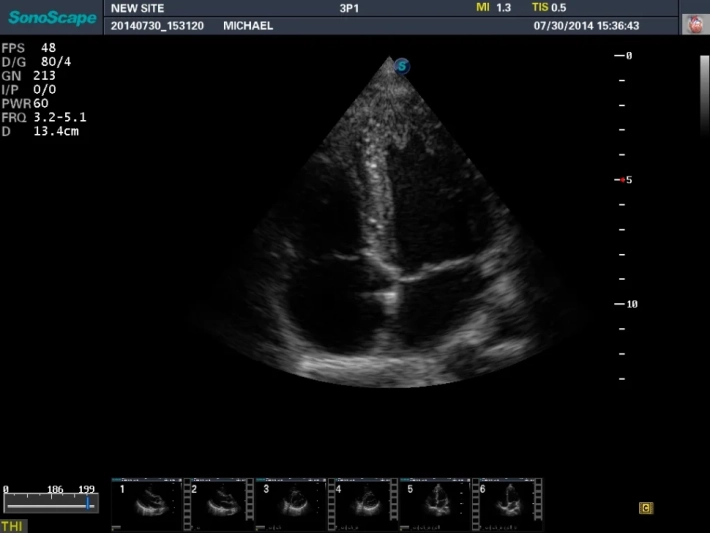Click the heart icon in top-right corner
710x533 pixels.
coord(694,25)
